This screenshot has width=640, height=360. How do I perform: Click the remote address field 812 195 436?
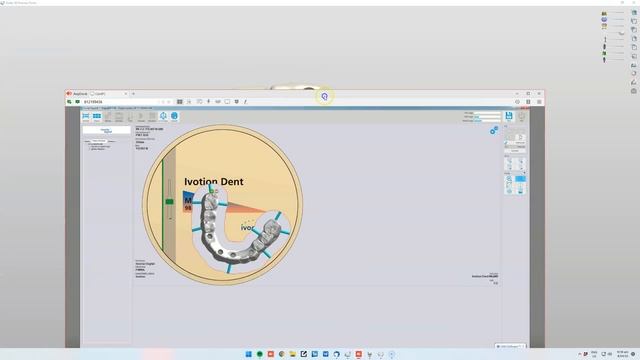coord(120,102)
